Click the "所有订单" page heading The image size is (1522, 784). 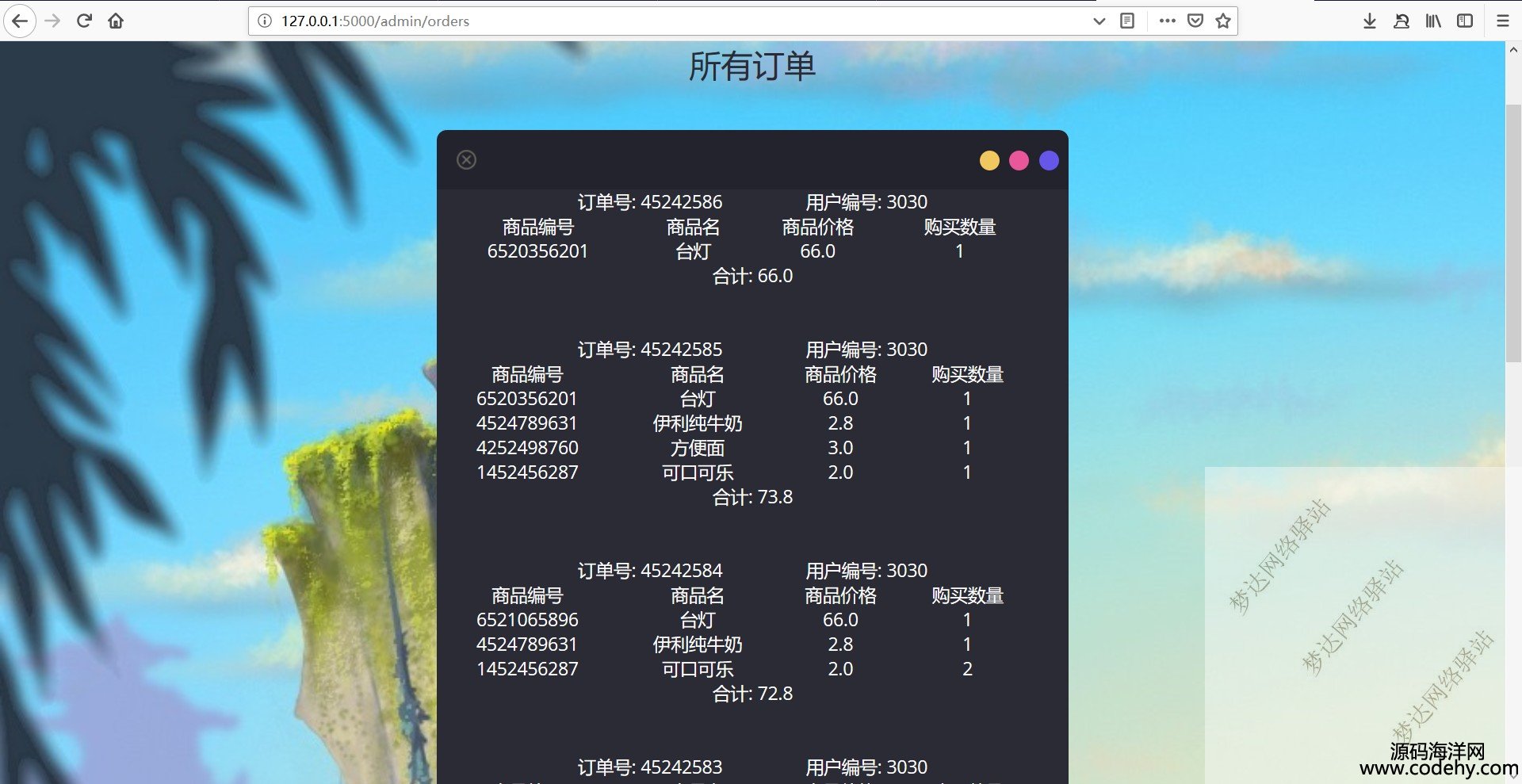click(752, 66)
